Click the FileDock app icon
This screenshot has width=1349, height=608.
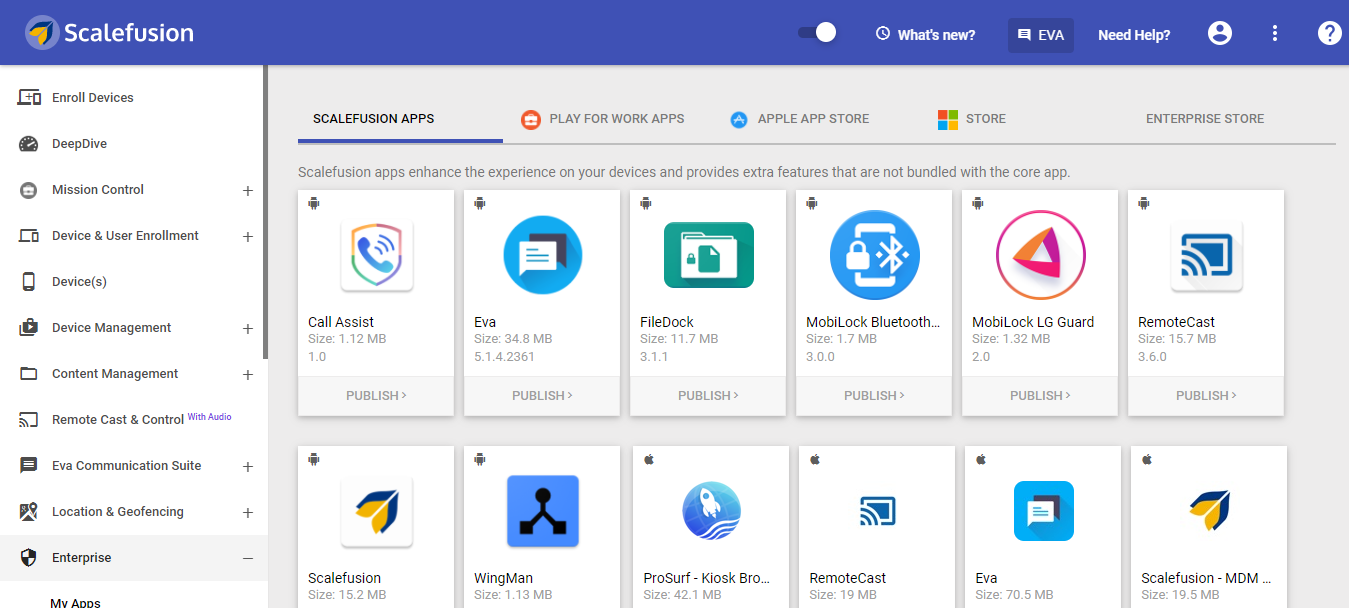point(709,255)
